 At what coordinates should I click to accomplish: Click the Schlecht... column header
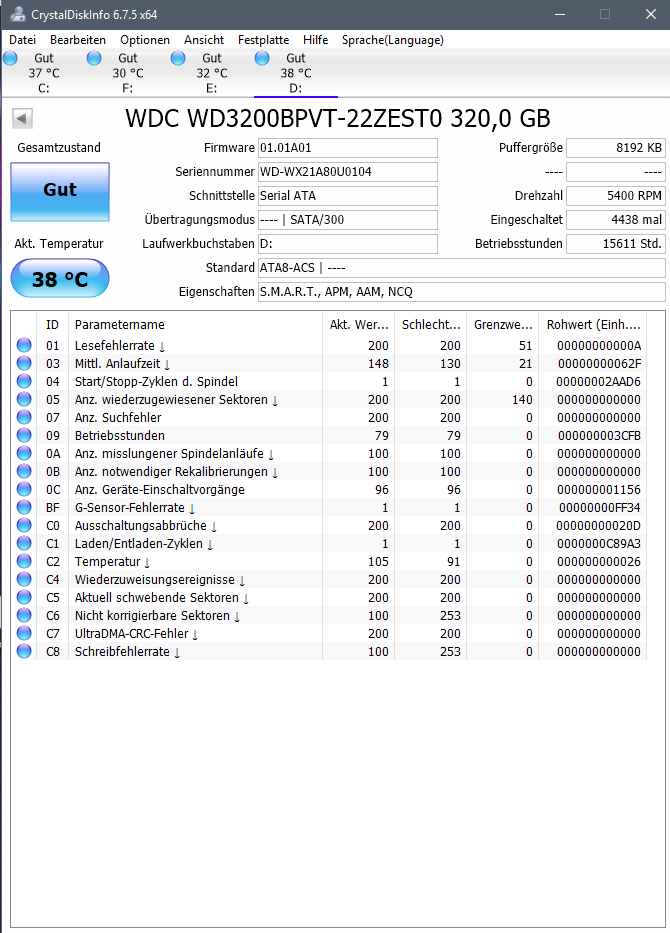pos(430,324)
